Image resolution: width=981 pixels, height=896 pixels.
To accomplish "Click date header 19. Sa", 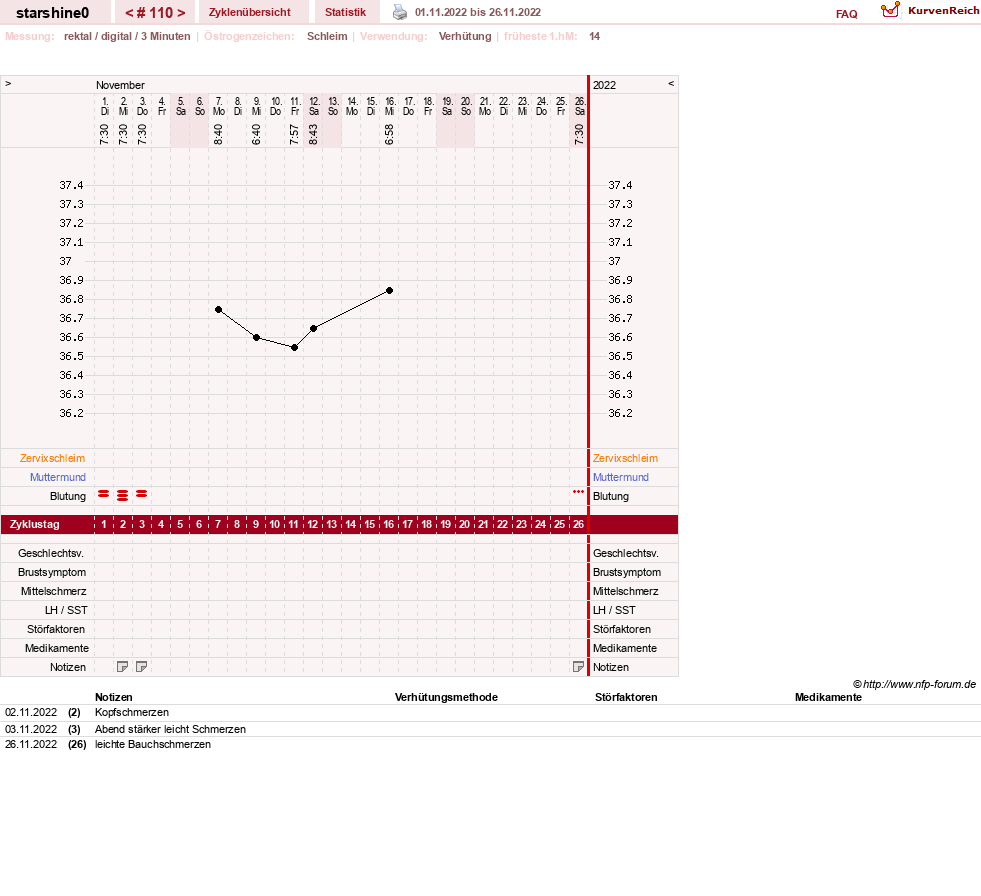I will pyautogui.click(x=447, y=106).
